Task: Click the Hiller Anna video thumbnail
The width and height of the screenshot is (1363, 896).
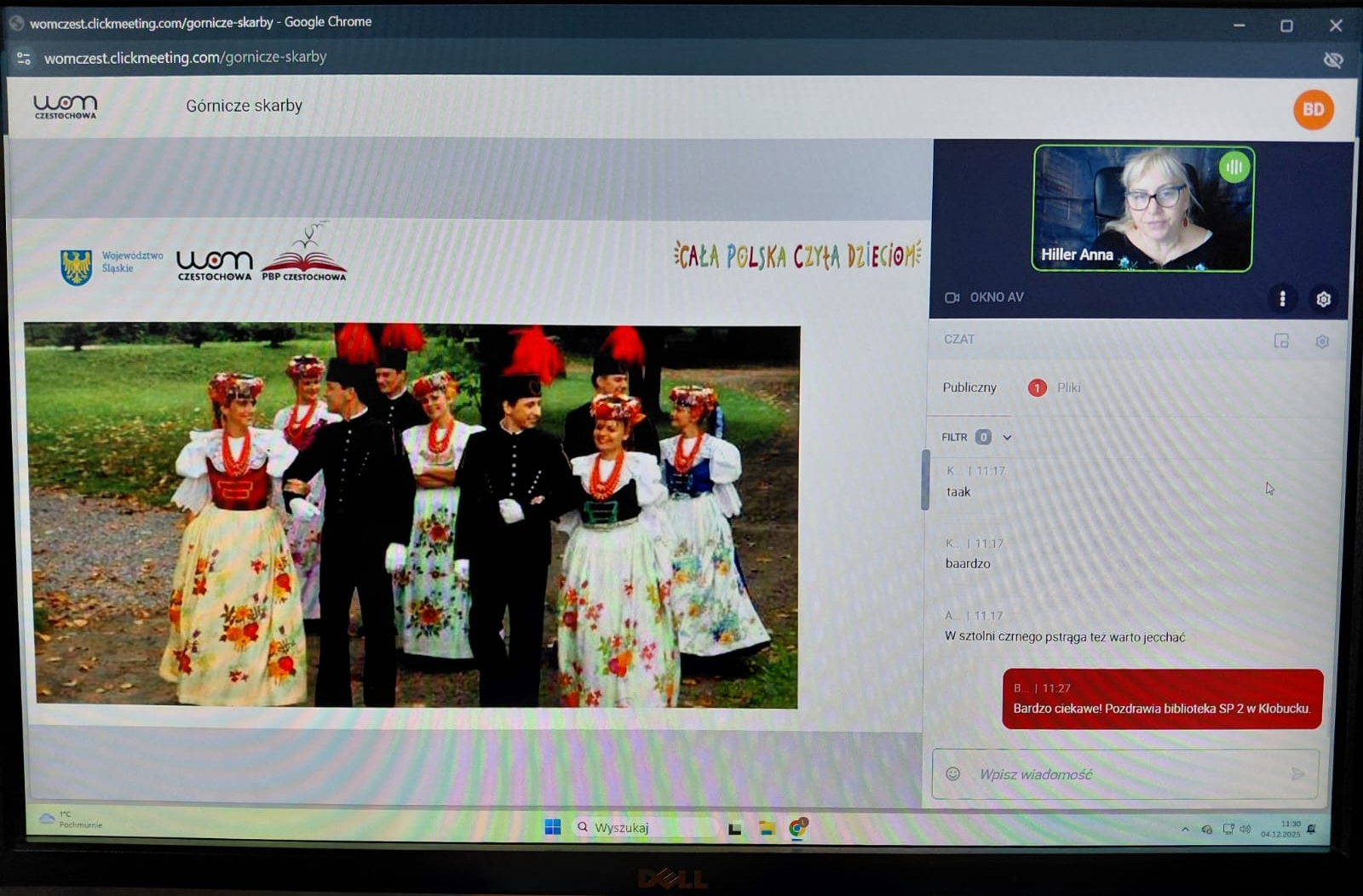Action: pyautogui.click(x=1142, y=209)
